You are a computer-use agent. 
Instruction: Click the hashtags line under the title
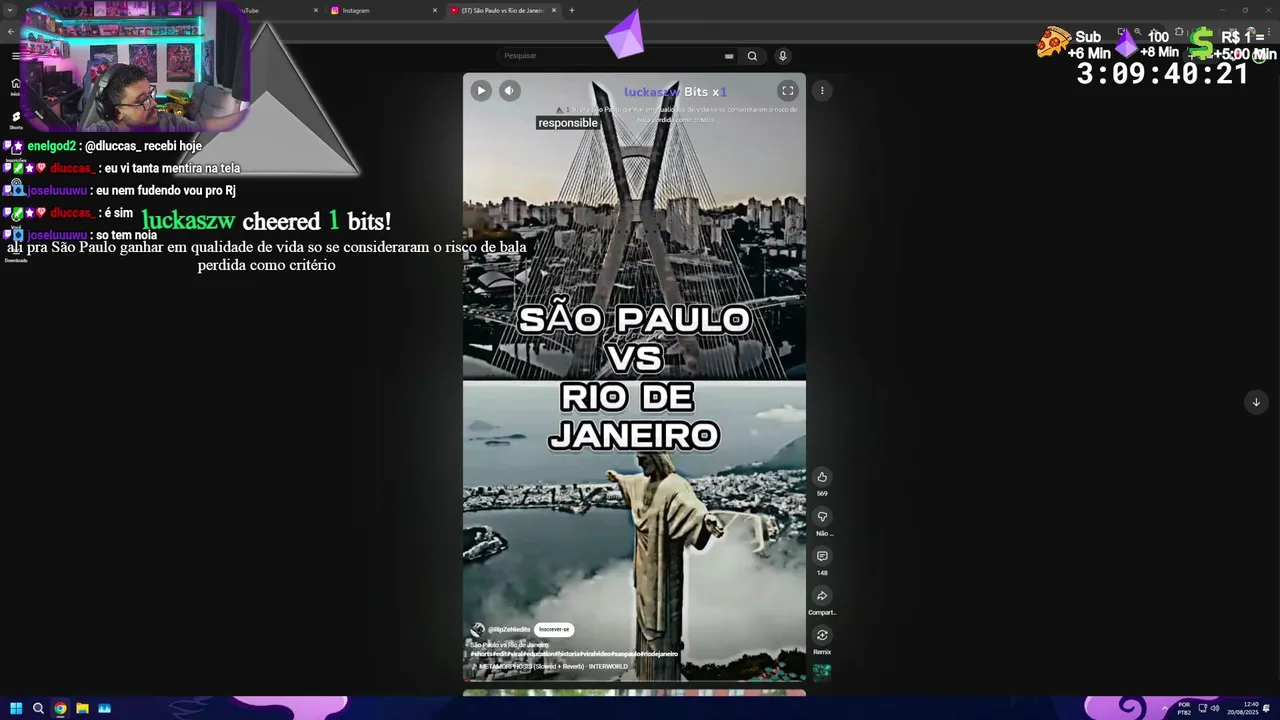click(574, 654)
